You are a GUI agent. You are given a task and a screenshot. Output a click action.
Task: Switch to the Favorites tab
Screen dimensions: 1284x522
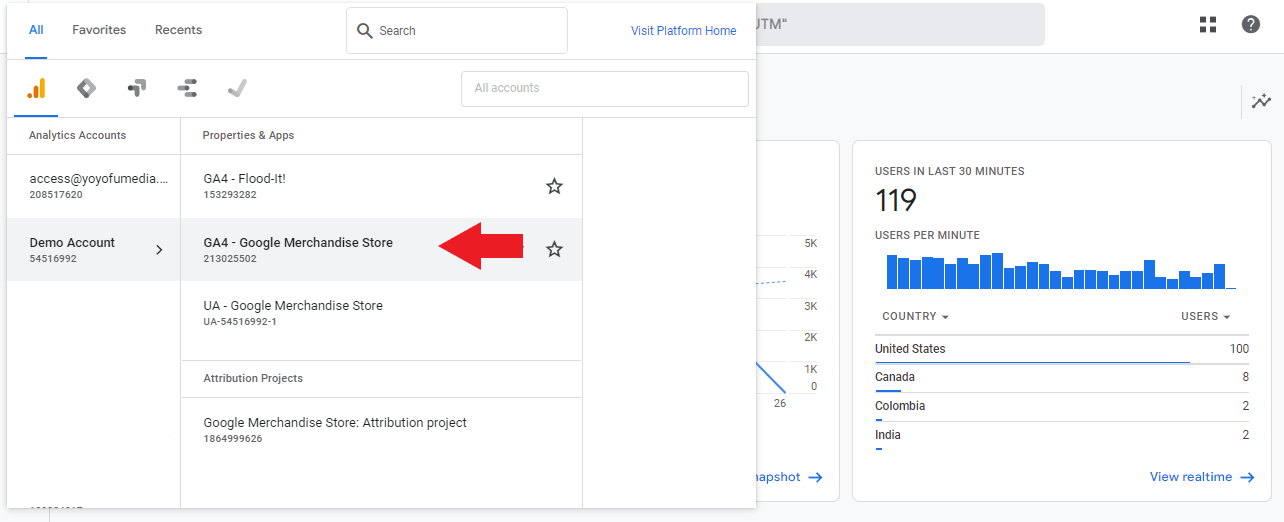click(x=99, y=30)
